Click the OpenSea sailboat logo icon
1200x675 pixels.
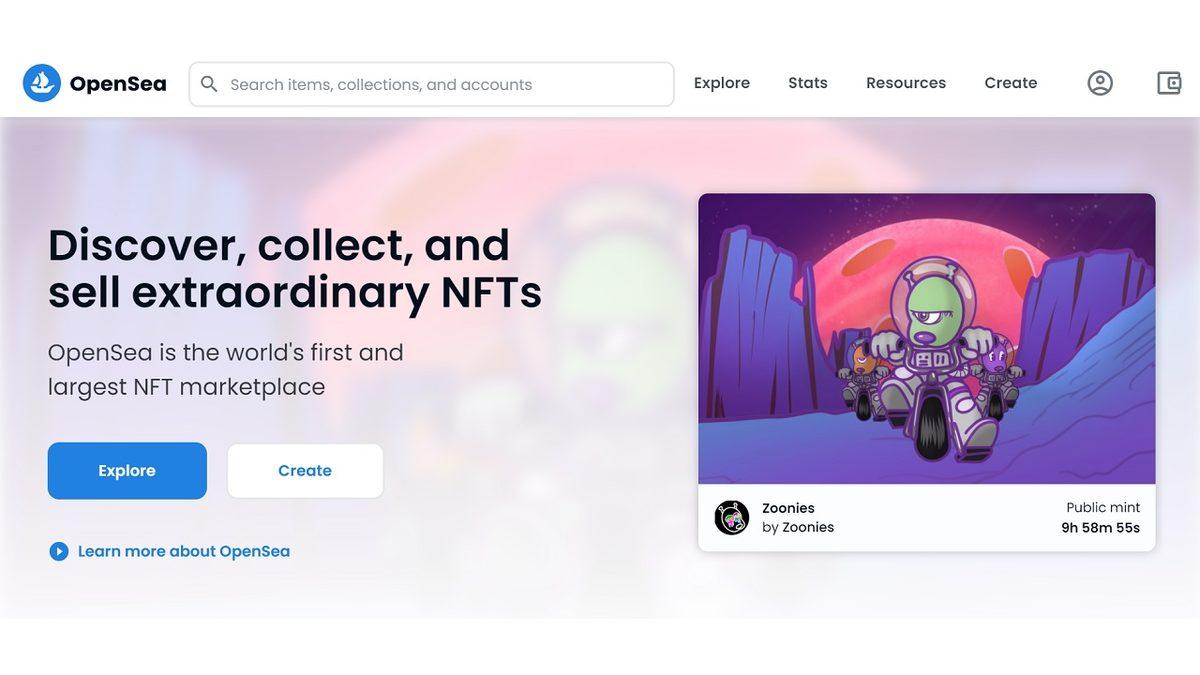(x=42, y=84)
